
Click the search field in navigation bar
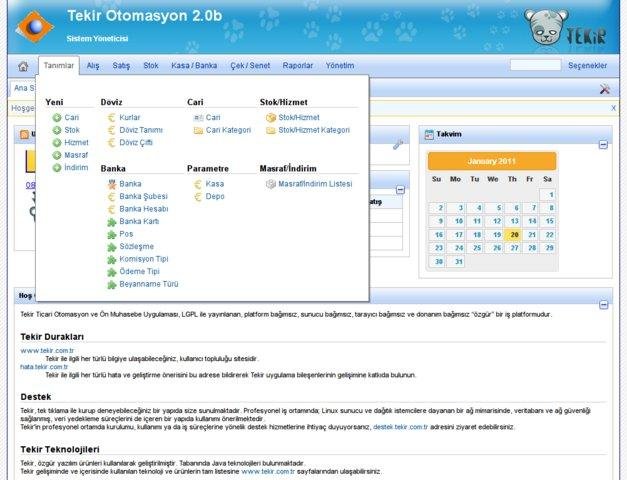pos(535,65)
